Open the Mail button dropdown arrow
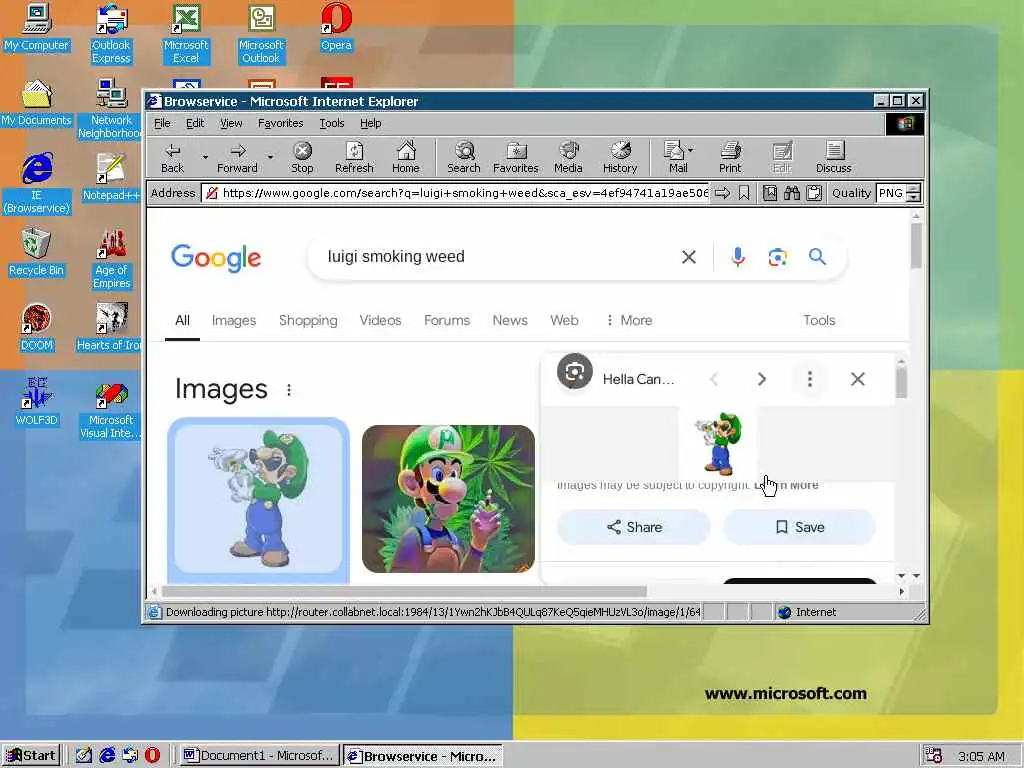1024x768 pixels. pos(691,150)
